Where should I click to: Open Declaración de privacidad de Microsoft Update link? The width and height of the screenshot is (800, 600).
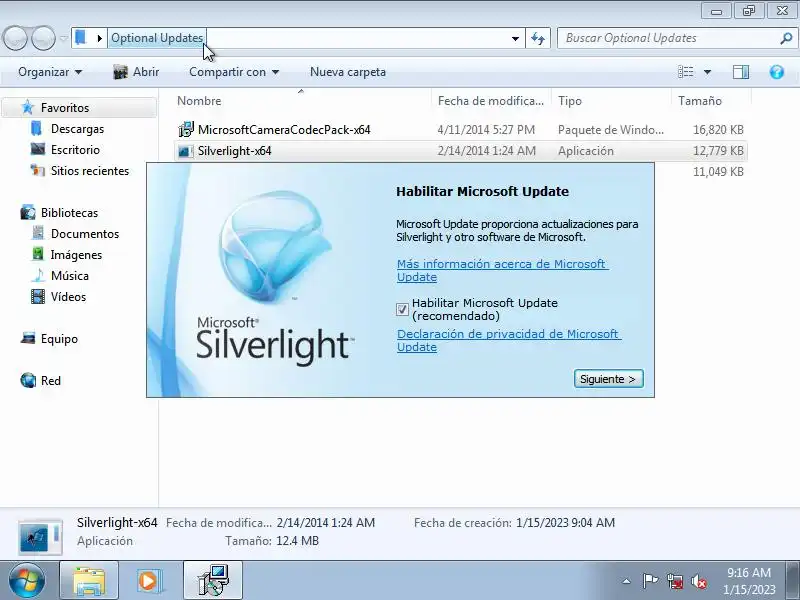coord(509,340)
